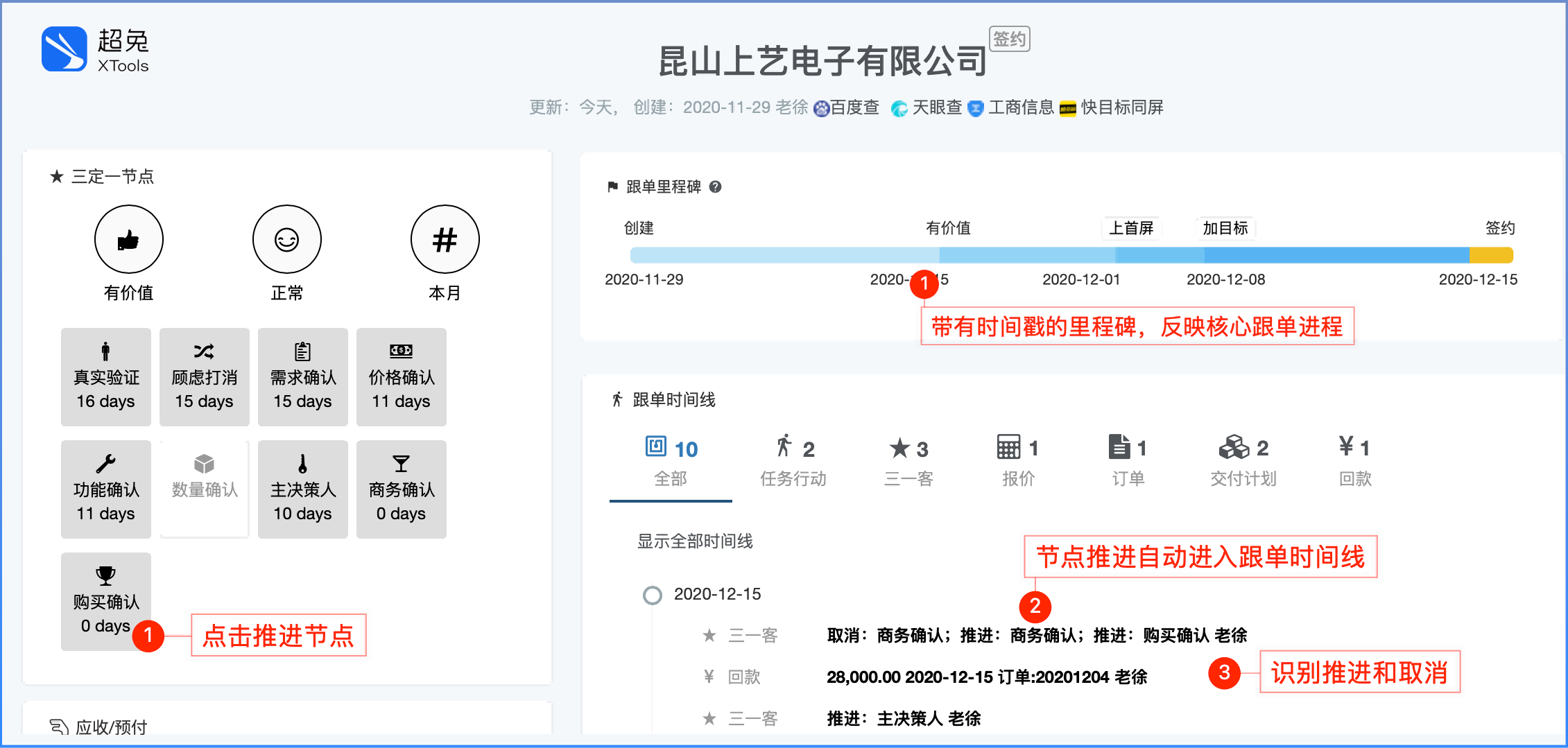Click the wrench icon on 功能确认 tile
Image resolution: width=1568 pixels, height=748 pixels.
105,464
